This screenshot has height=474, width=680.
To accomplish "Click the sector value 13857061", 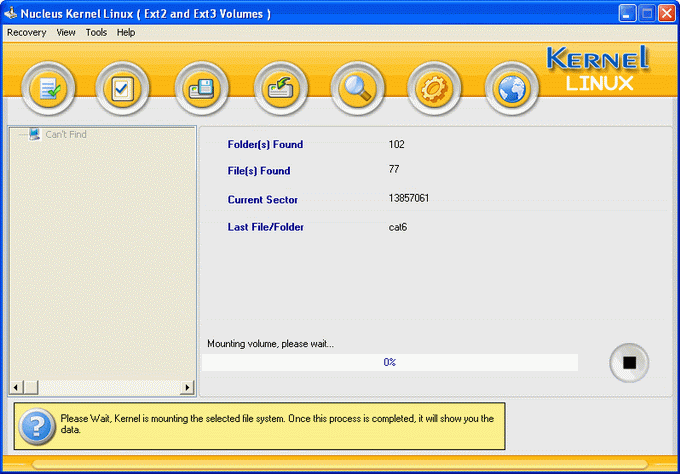I will [409, 198].
